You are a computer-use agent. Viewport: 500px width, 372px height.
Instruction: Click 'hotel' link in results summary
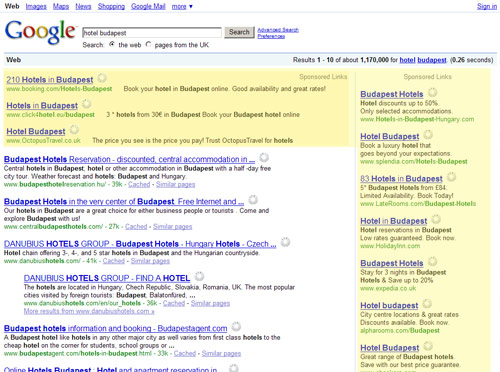click(407, 60)
